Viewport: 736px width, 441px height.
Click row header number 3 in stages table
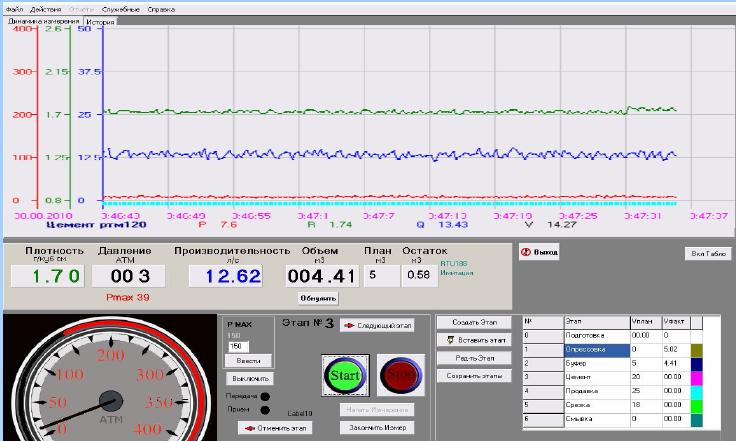(543, 377)
